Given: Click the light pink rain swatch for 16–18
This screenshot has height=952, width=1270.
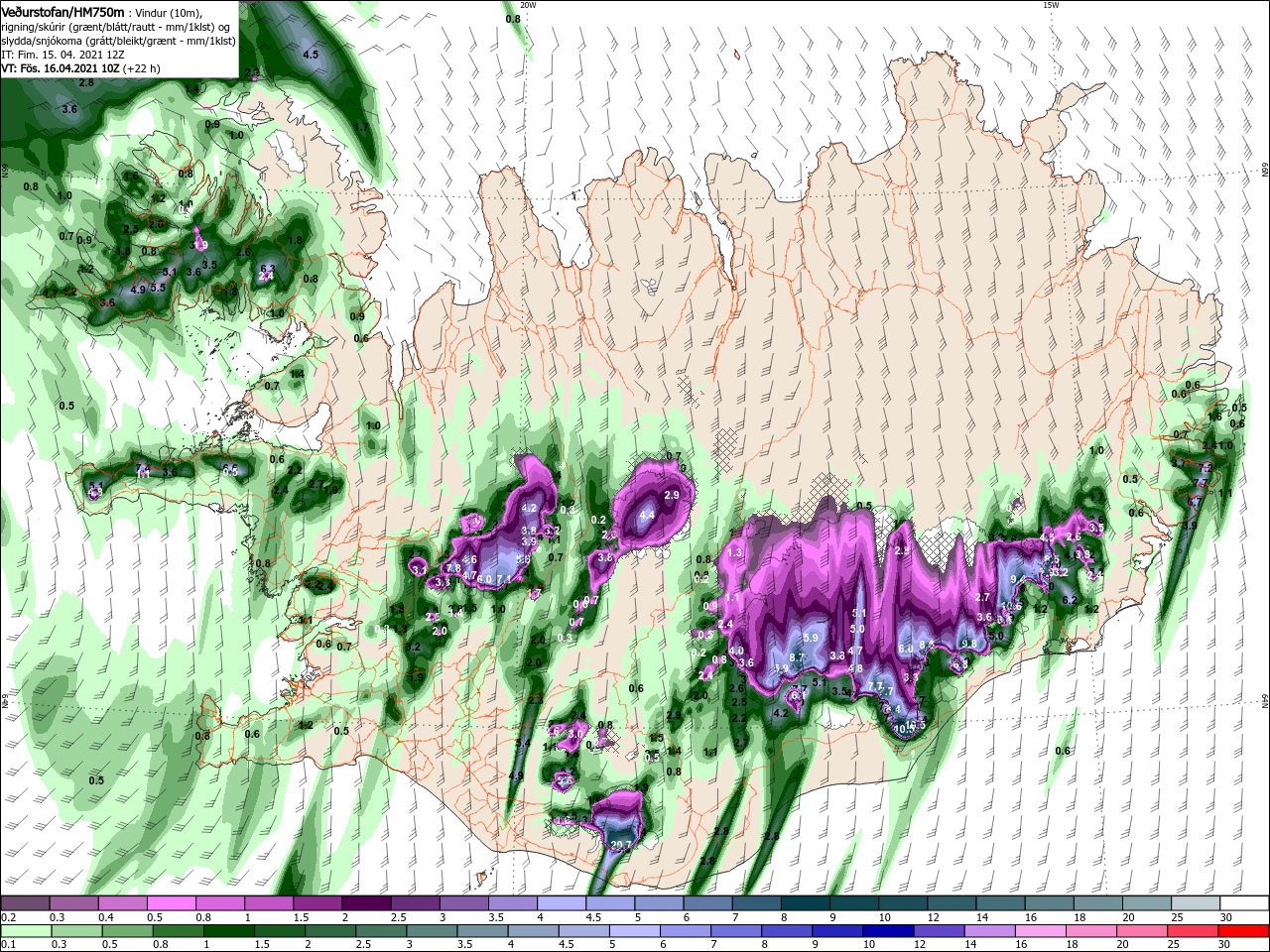Looking at the screenshot, I should (x=1042, y=930).
